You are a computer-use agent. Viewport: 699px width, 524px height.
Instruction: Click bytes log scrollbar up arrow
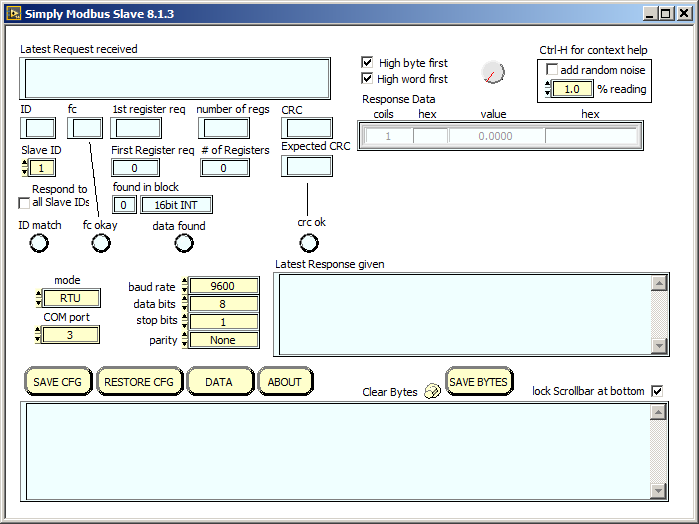click(658, 412)
